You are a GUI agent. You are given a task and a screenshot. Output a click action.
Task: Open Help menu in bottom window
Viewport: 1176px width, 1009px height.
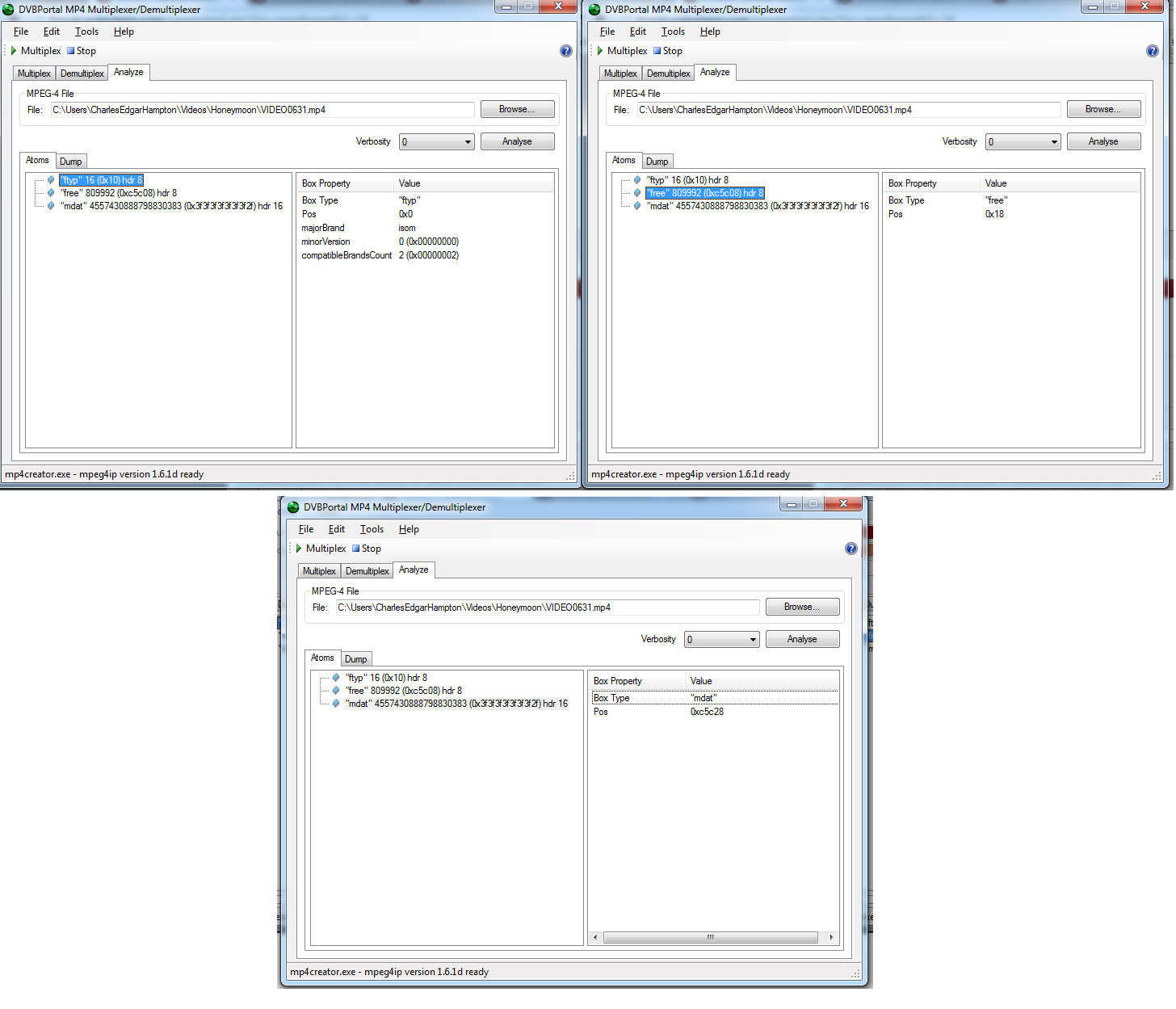pos(409,529)
